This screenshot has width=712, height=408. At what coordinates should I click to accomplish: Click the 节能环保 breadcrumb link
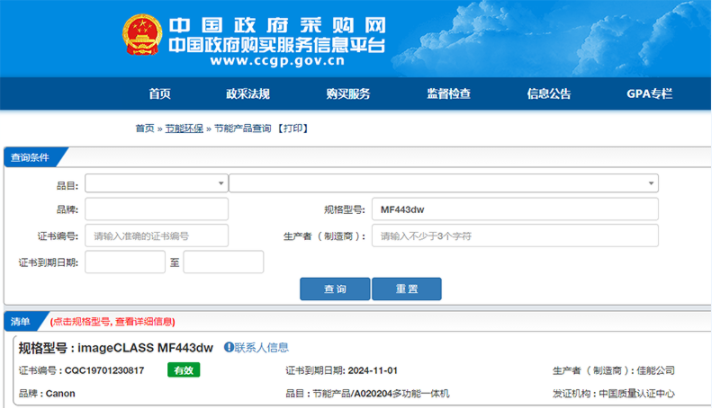(x=184, y=129)
